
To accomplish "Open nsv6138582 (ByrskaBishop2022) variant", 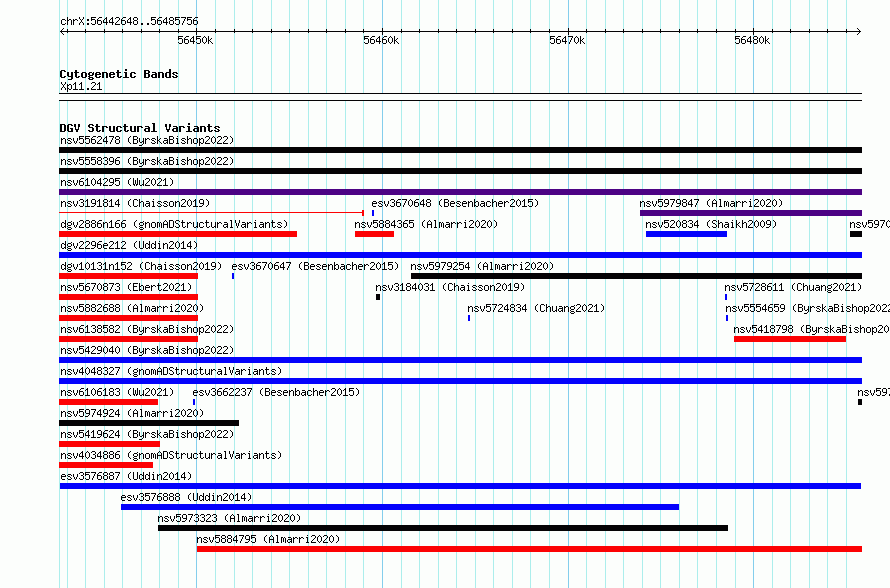I will (x=147, y=329).
